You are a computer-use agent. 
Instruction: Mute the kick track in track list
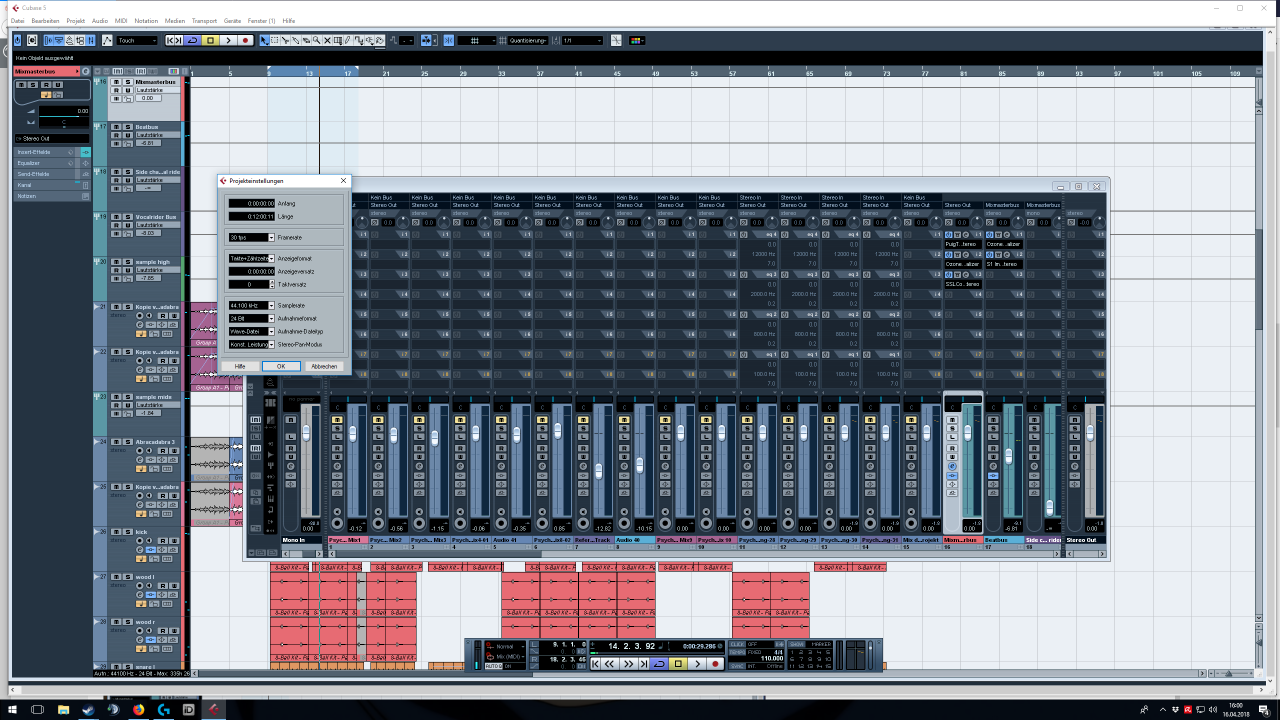116,532
